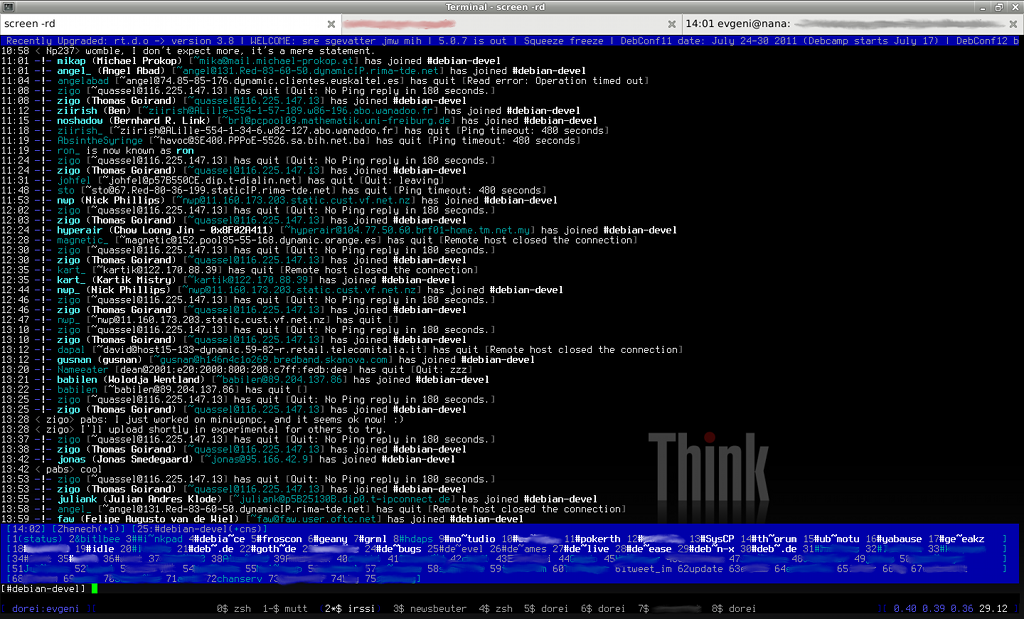1024x619 pixels.
Task: Click the green cursor block at prompt
Action: pyautogui.click(x=94, y=588)
